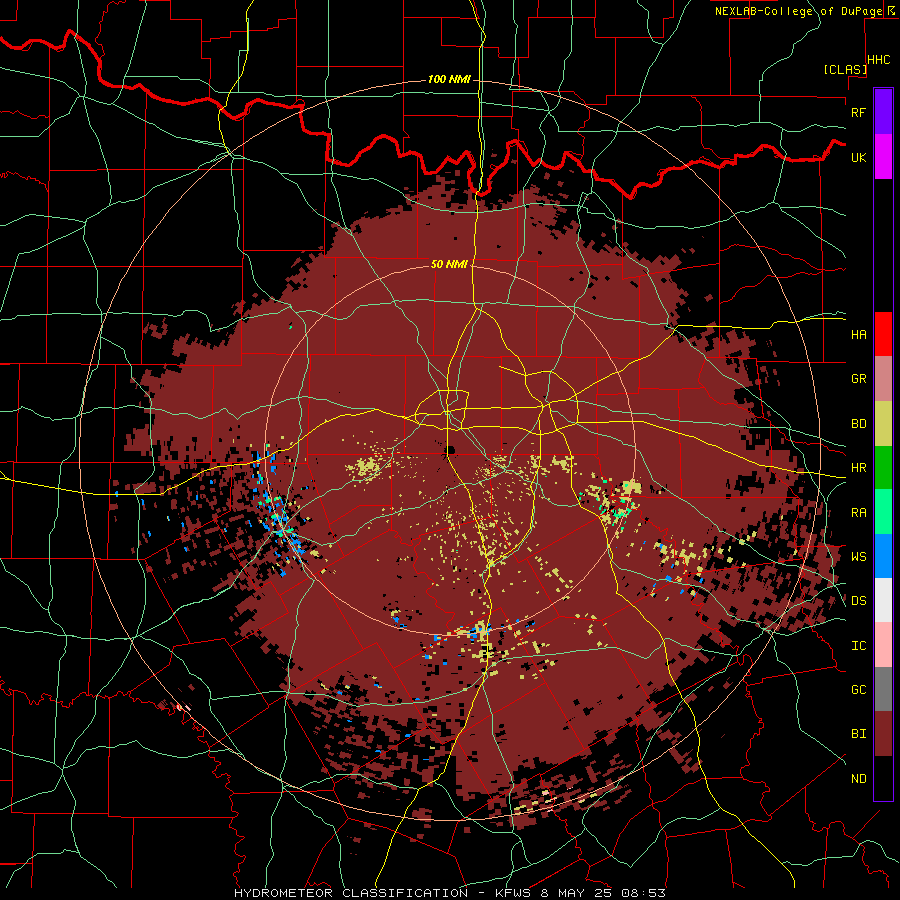Viewport: 900px width, 900px height.
Task: Click the [CLAS] units label
Action: (845, 69)
